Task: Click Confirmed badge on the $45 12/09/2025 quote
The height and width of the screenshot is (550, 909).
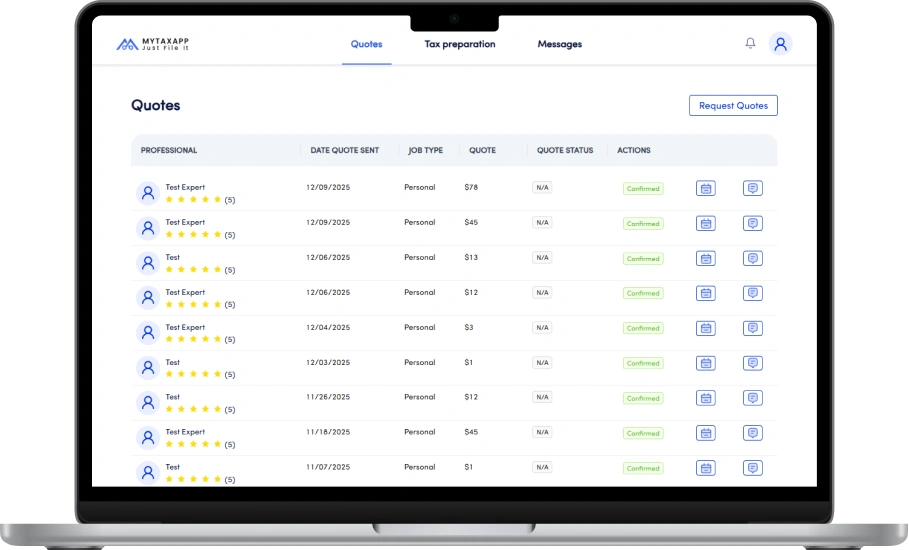Action: 642,223
